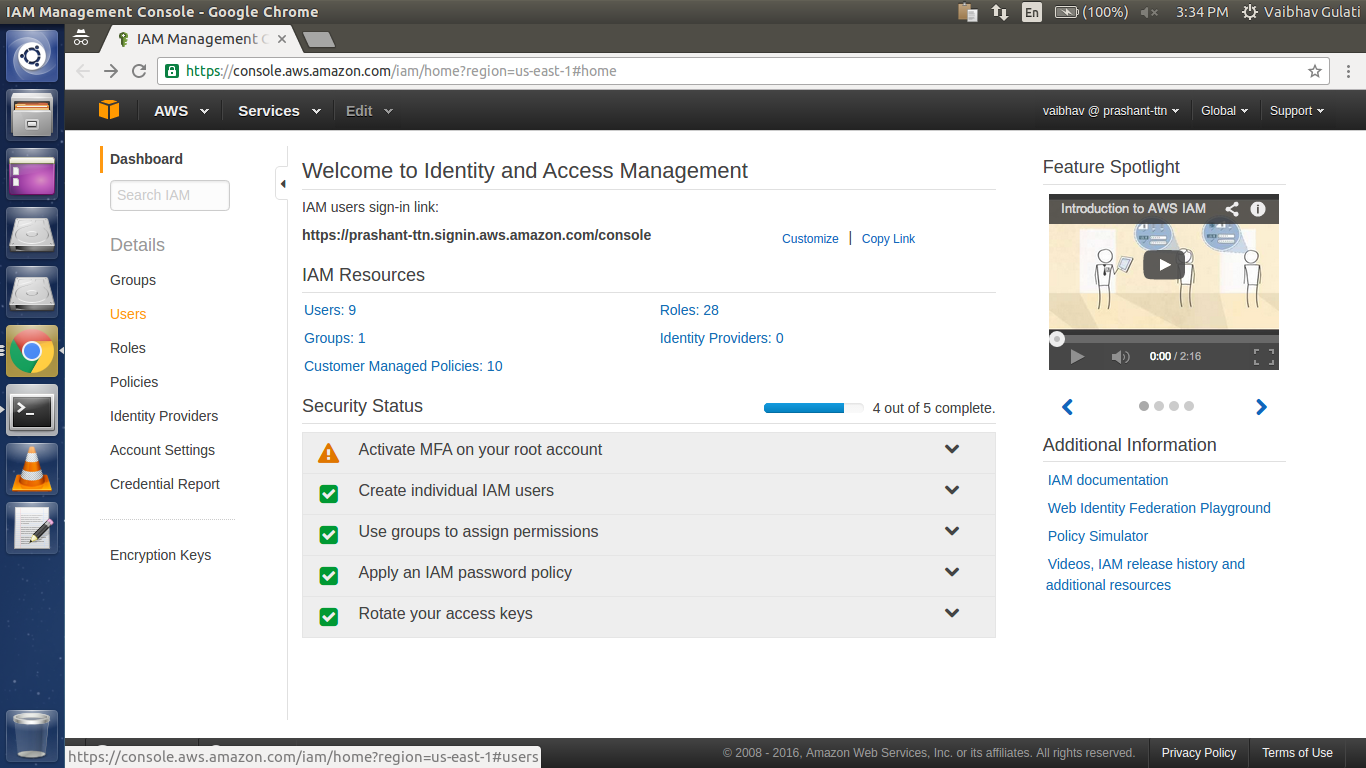The height and width of the screenshot is (768, 1366).
Task: Open the Chrome three-dot menu
Action: 1348,71
